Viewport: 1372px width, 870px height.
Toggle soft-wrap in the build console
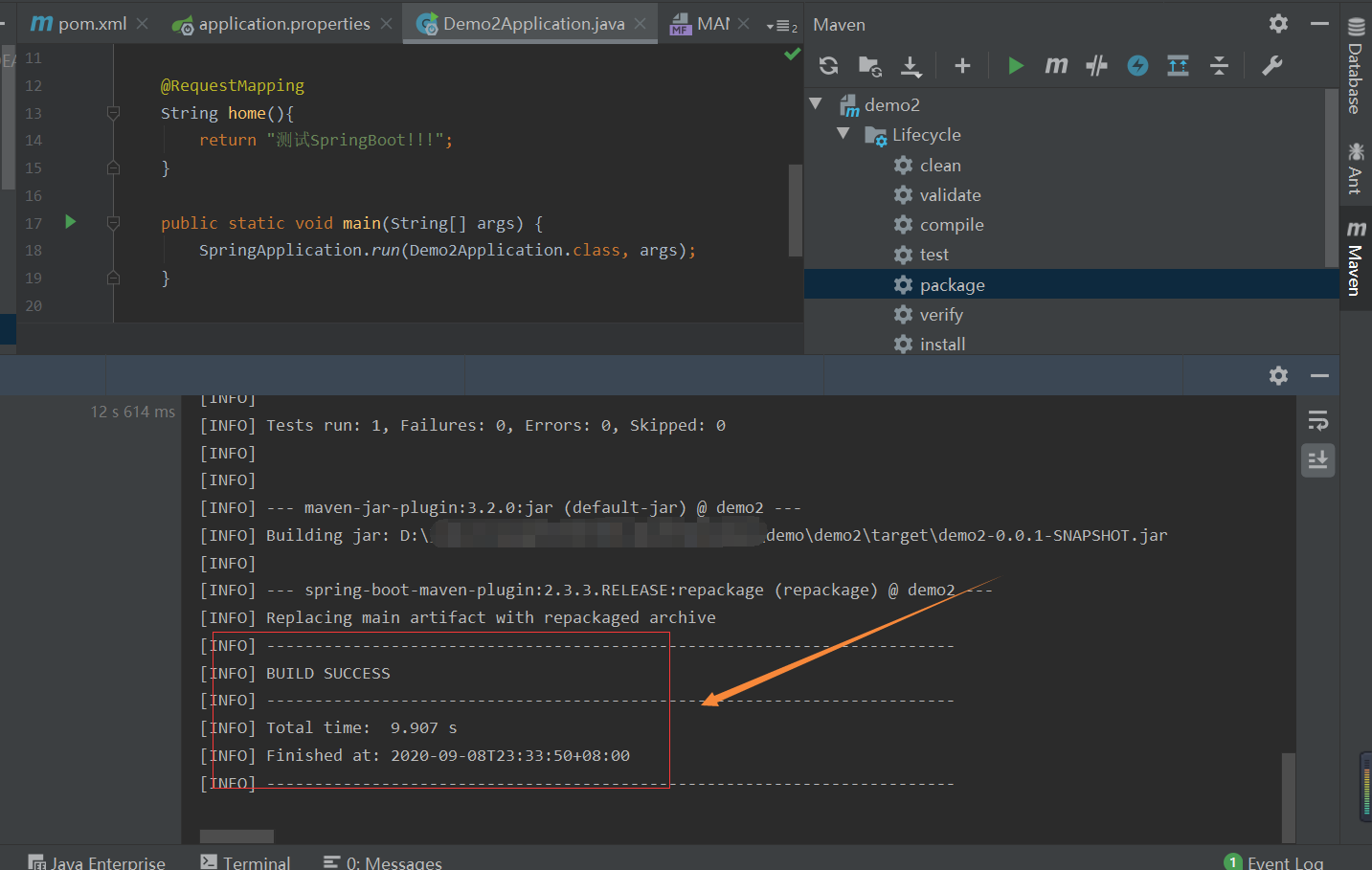click(x=1317, y=420)
